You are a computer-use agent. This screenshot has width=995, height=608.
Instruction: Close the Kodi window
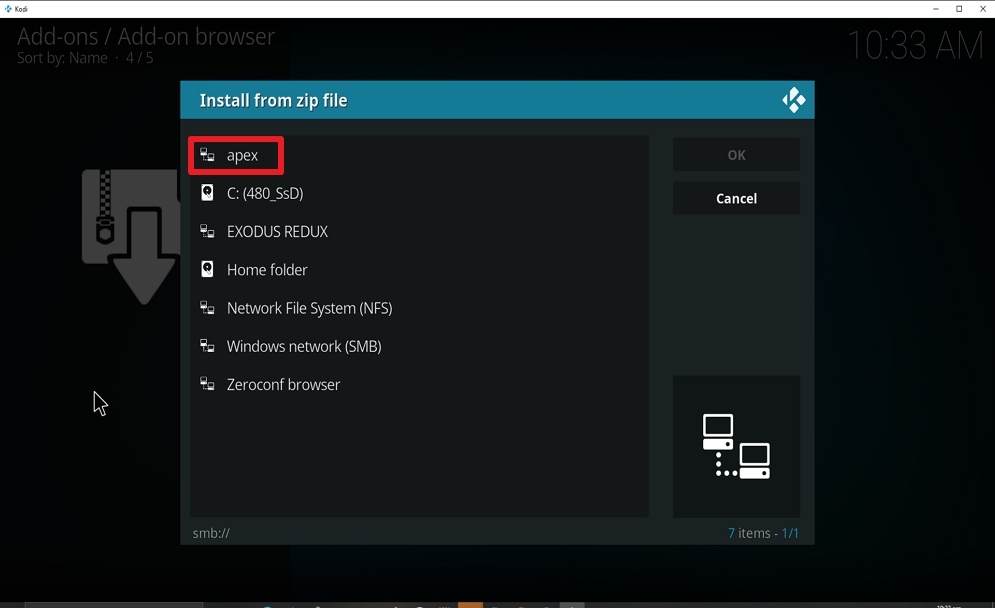point(983,9)
